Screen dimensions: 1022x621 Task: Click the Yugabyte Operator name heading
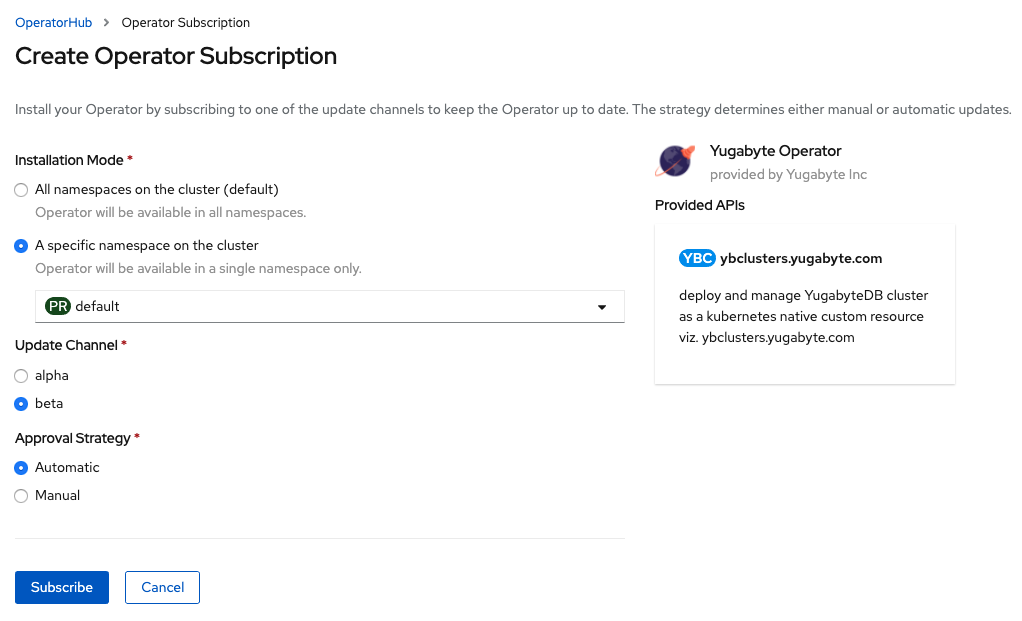(775, 151)
